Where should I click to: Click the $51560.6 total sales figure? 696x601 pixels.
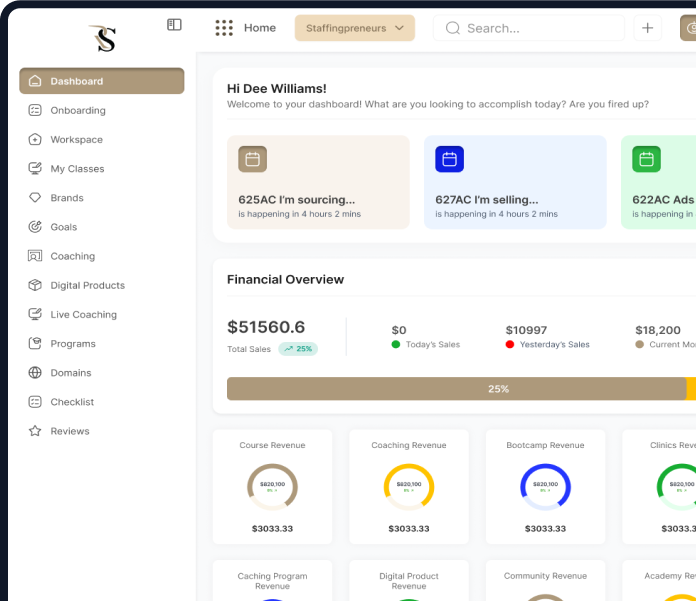coord(266,327)
